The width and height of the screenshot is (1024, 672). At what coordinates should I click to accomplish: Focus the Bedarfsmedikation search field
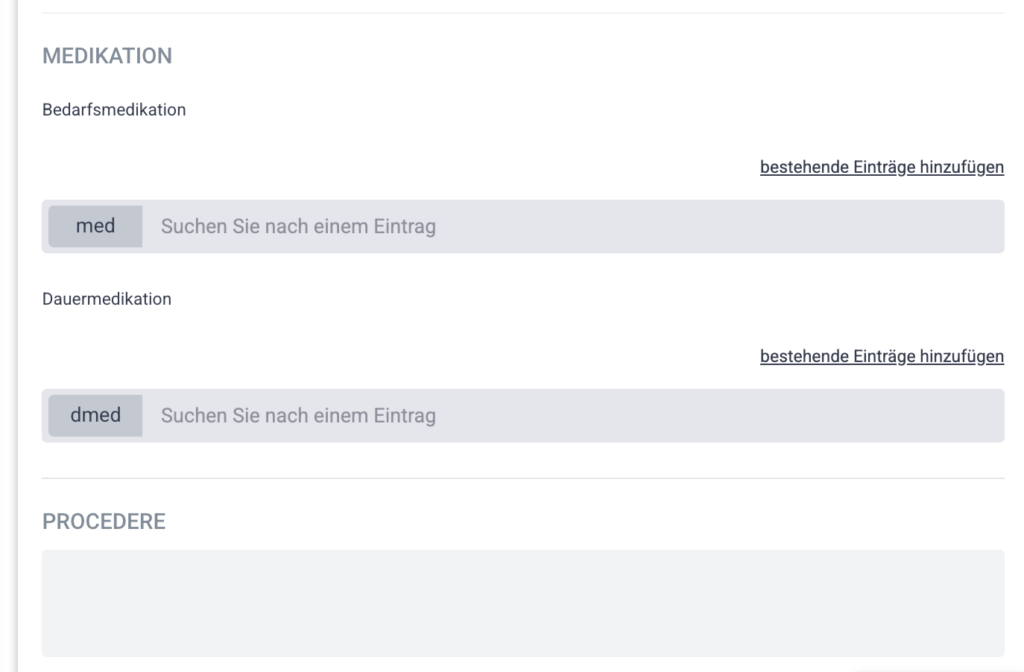[x=570, y=227]
